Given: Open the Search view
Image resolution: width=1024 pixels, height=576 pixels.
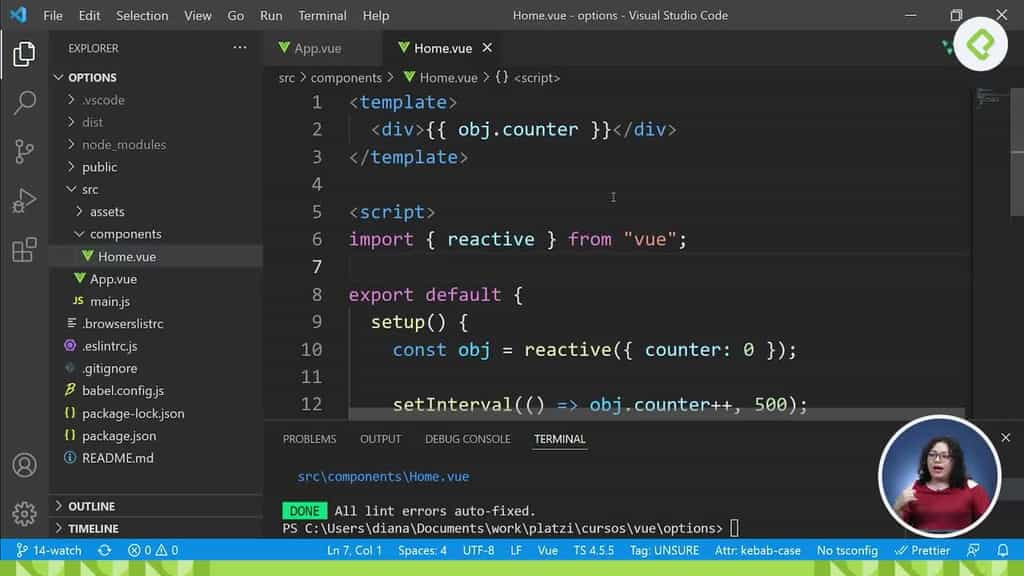Looking at the screenshot, I should 25,103.
